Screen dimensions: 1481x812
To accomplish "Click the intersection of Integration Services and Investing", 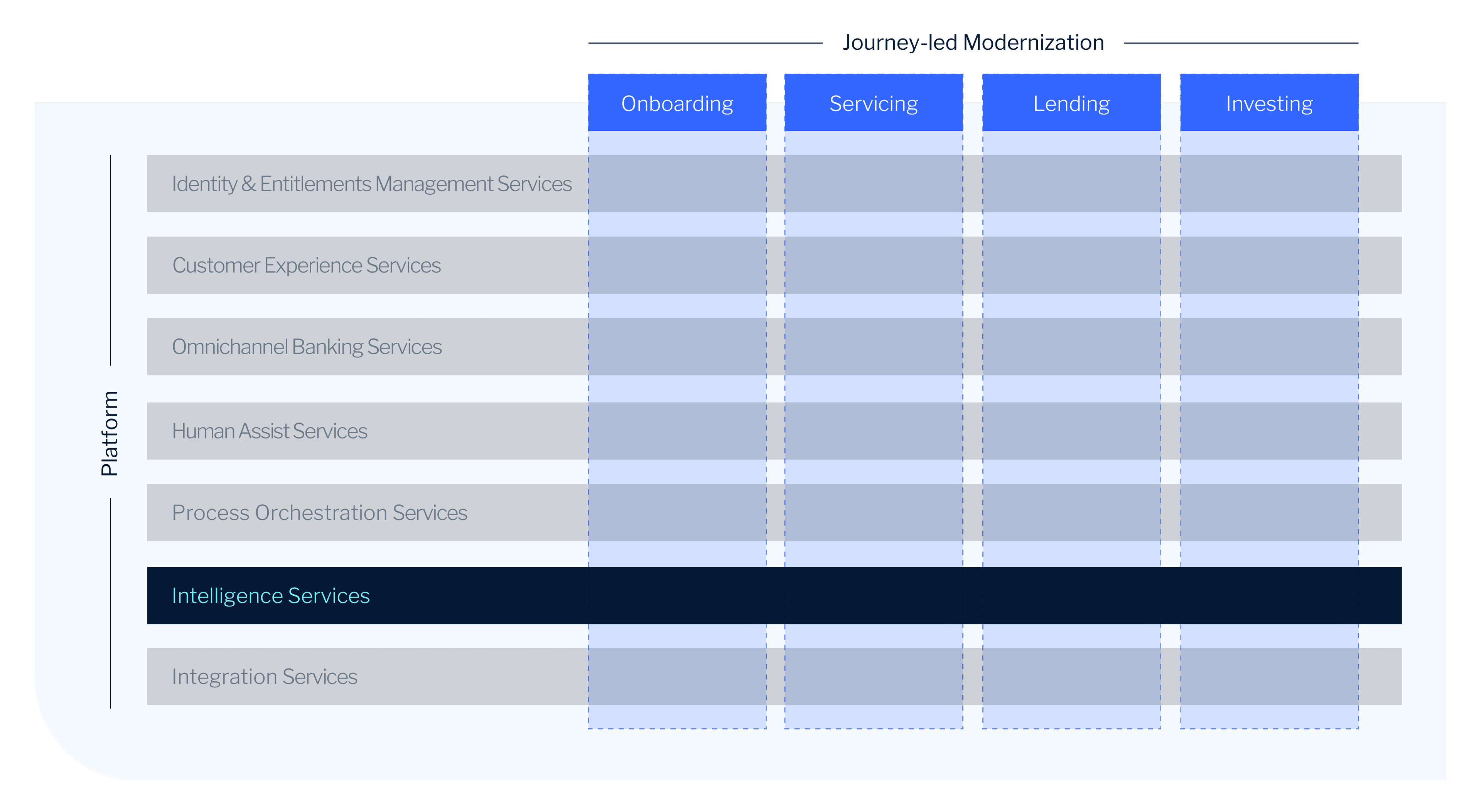I will [1268, 676].
